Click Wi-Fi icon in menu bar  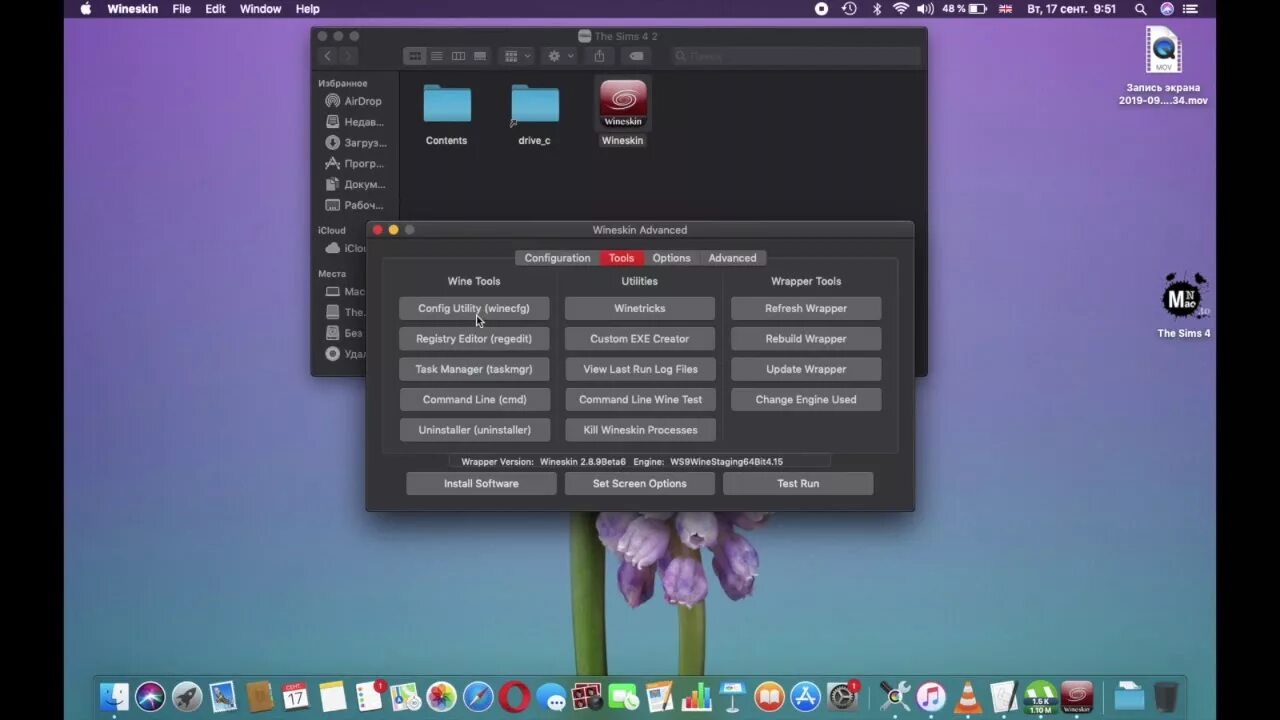(901, 9)
